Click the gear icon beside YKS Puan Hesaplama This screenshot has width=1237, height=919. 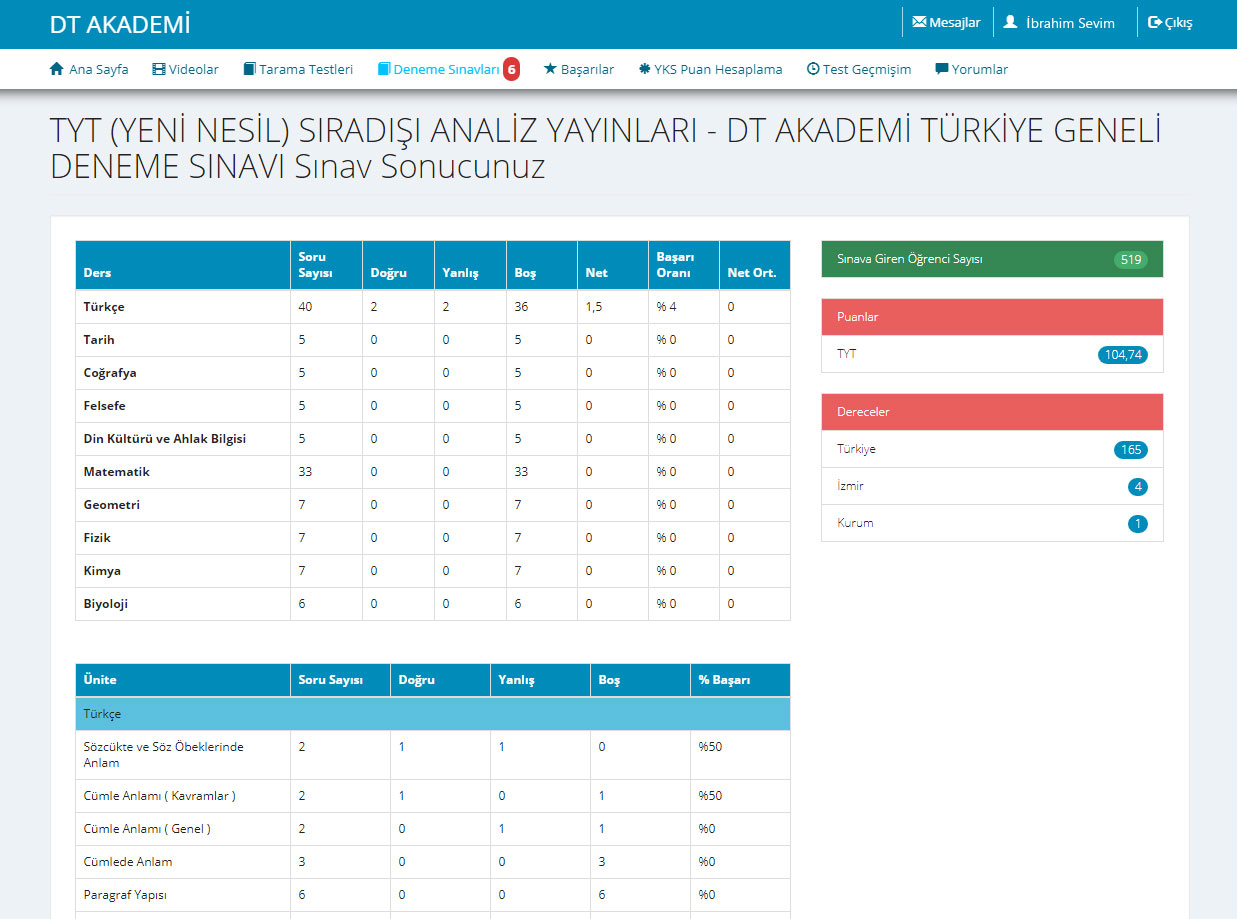[x=644, y=69]
